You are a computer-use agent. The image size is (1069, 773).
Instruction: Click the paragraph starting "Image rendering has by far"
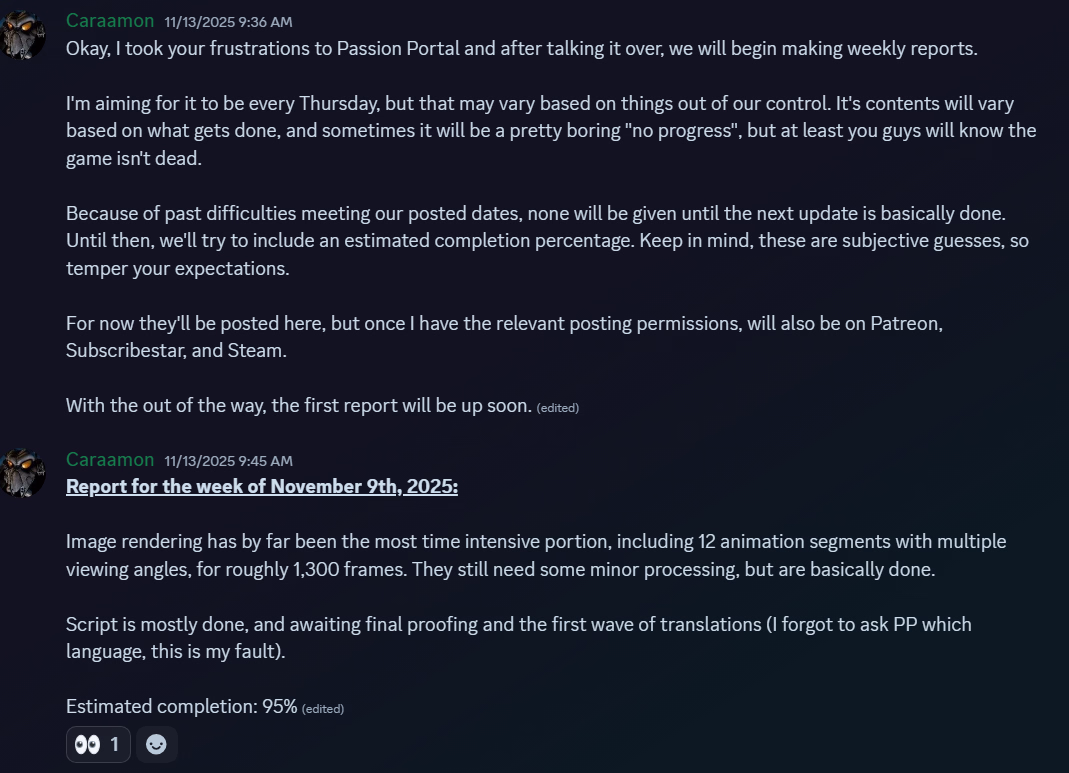pos(535,555)
